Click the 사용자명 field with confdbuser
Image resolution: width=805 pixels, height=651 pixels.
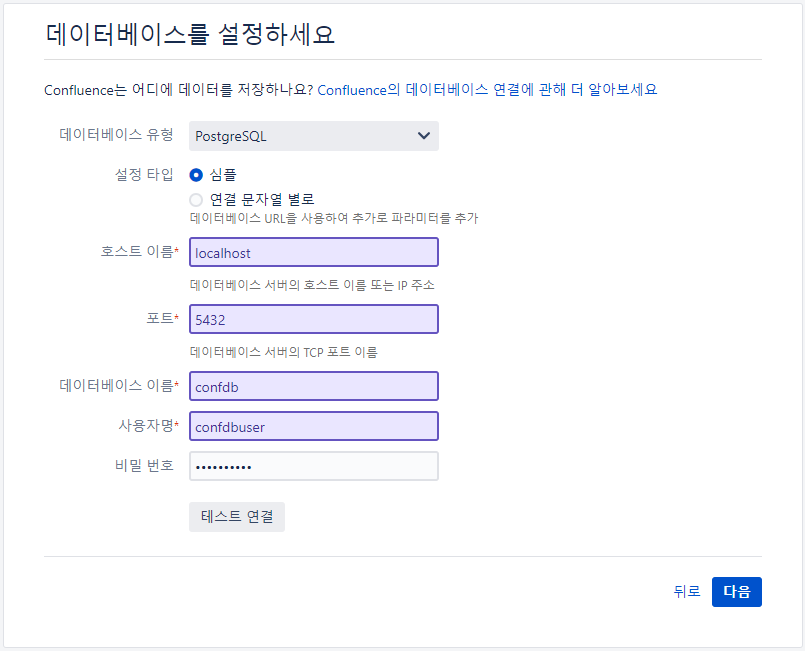(314, 426)
